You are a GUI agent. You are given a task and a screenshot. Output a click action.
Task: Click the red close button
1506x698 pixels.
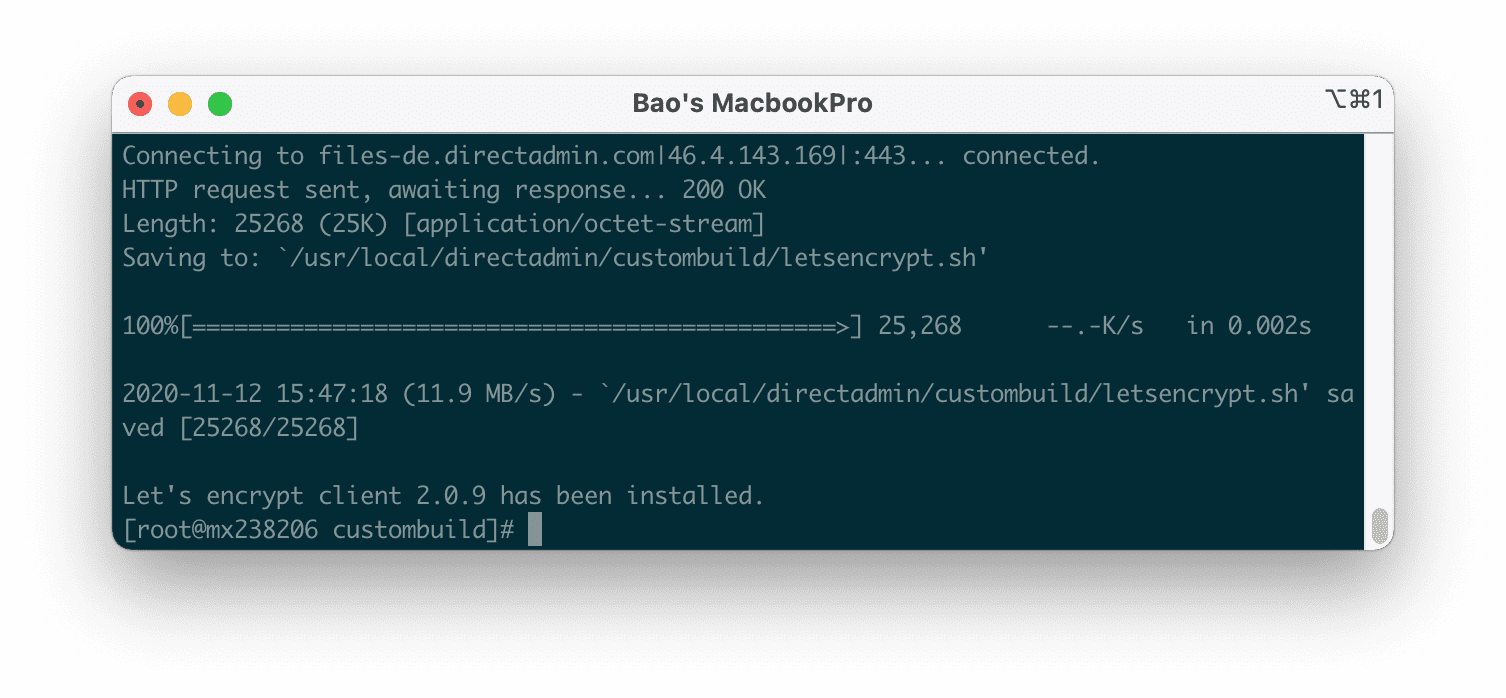[x=139, y=103]
